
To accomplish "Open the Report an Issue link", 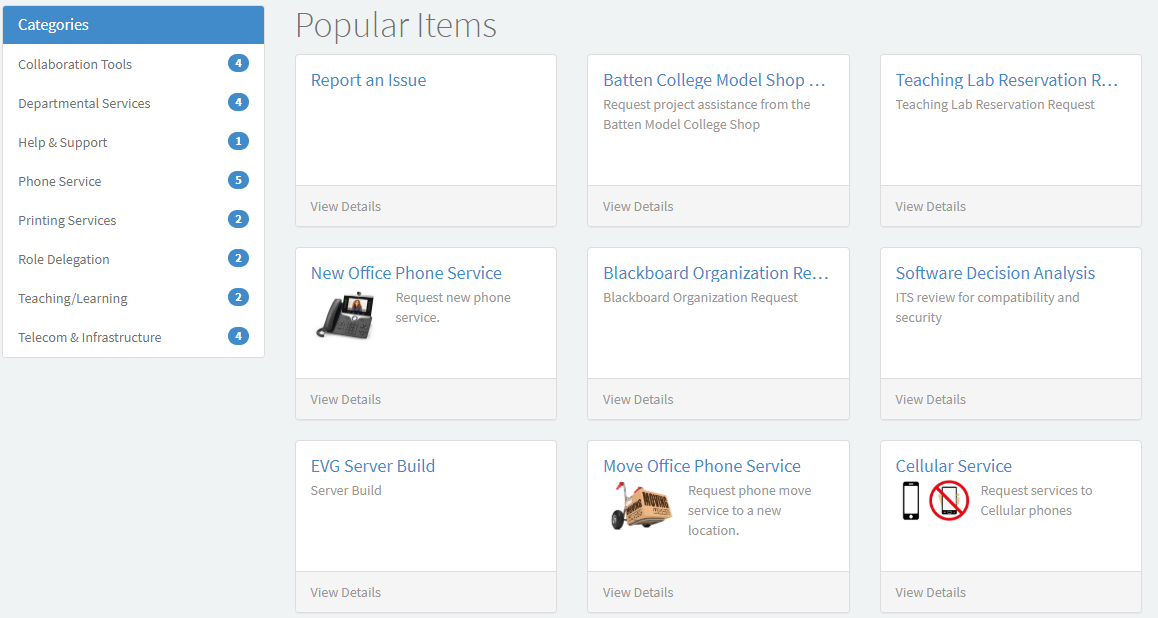I will pos(368,80).
